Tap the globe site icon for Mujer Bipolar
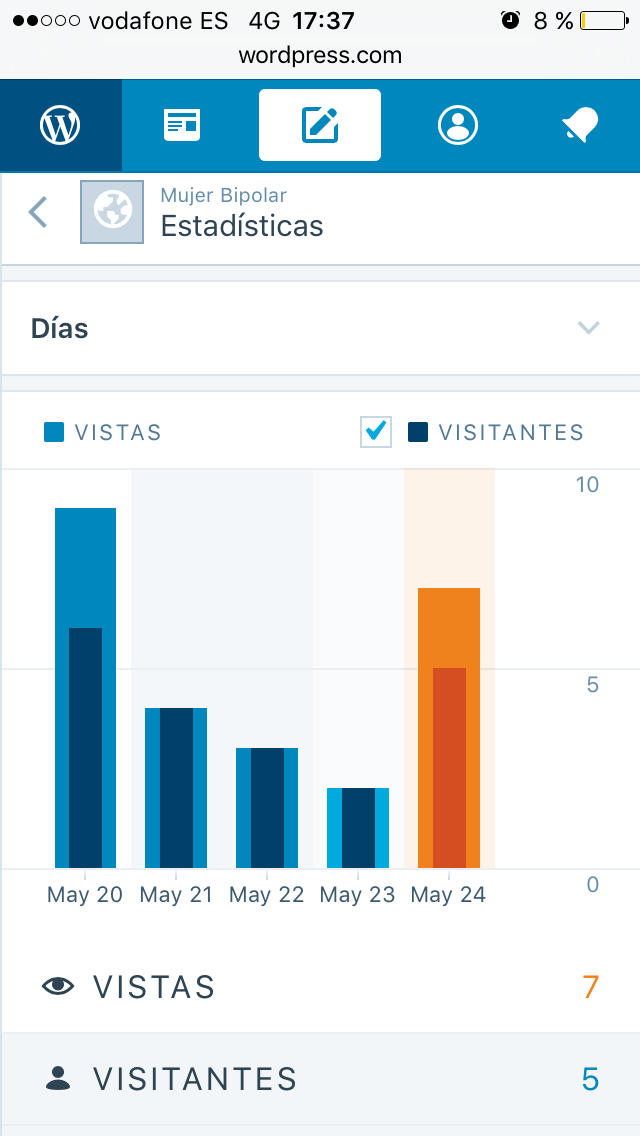The width and height of the screenshot is (640, 1136). pos(112,211)
